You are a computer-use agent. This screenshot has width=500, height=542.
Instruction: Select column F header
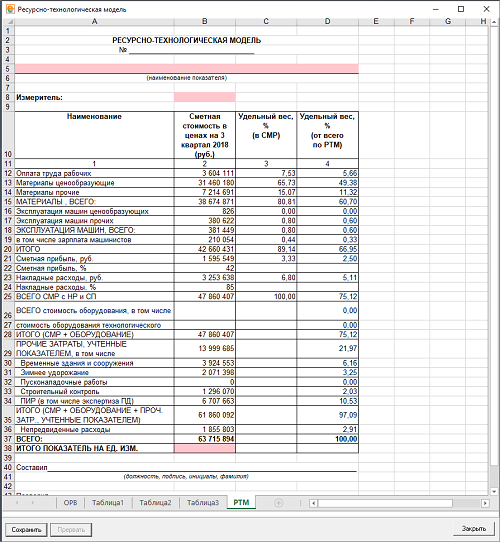coord(412,21)
